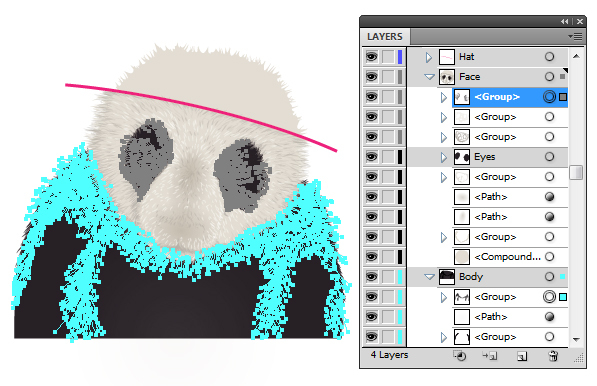Click the Make/Release Clipping Mask icon
The height and width of the screenshot is (386, 597).
(x=460, y=356)
